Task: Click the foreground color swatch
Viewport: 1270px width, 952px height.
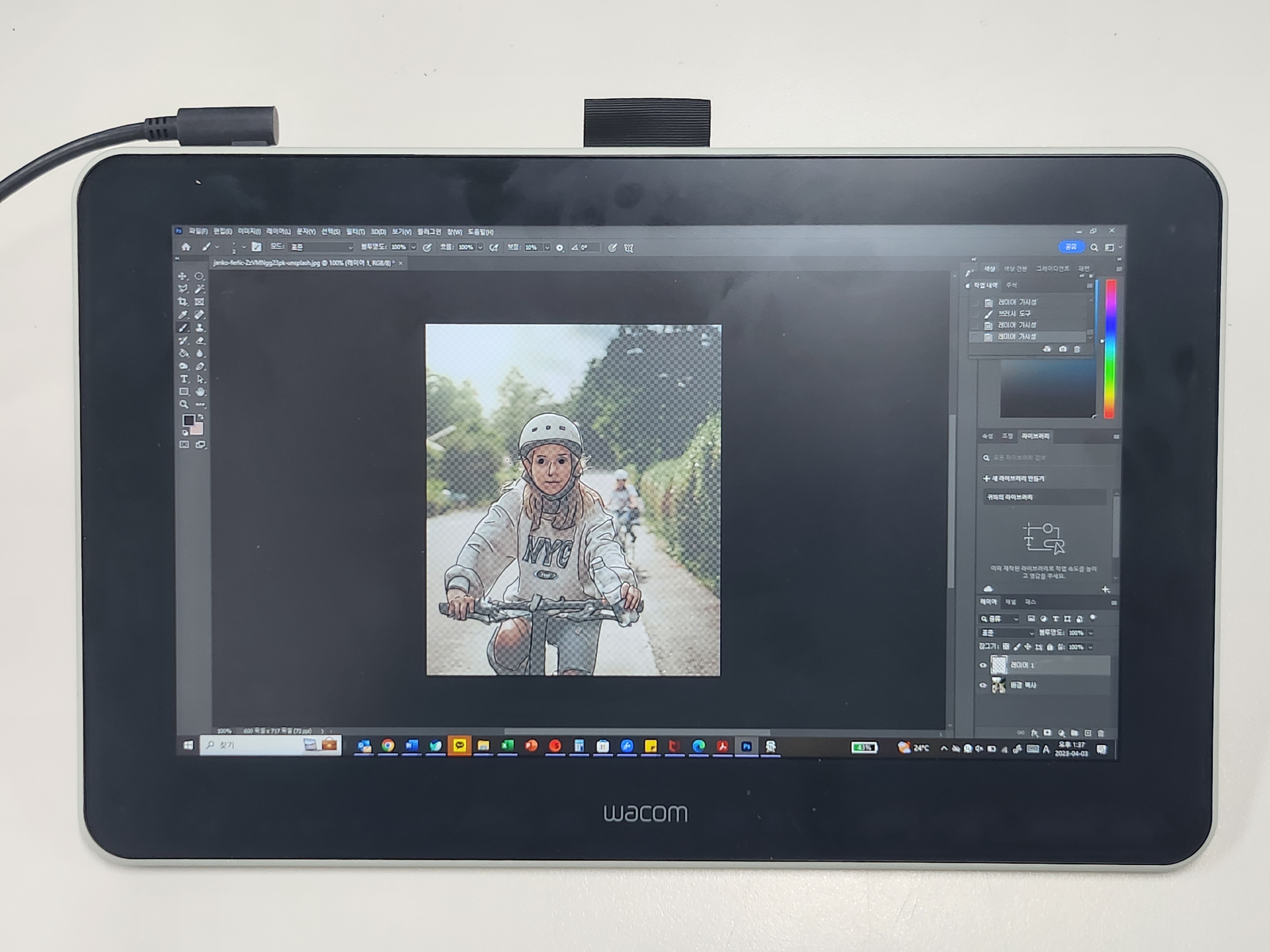Action: [188, 420]
